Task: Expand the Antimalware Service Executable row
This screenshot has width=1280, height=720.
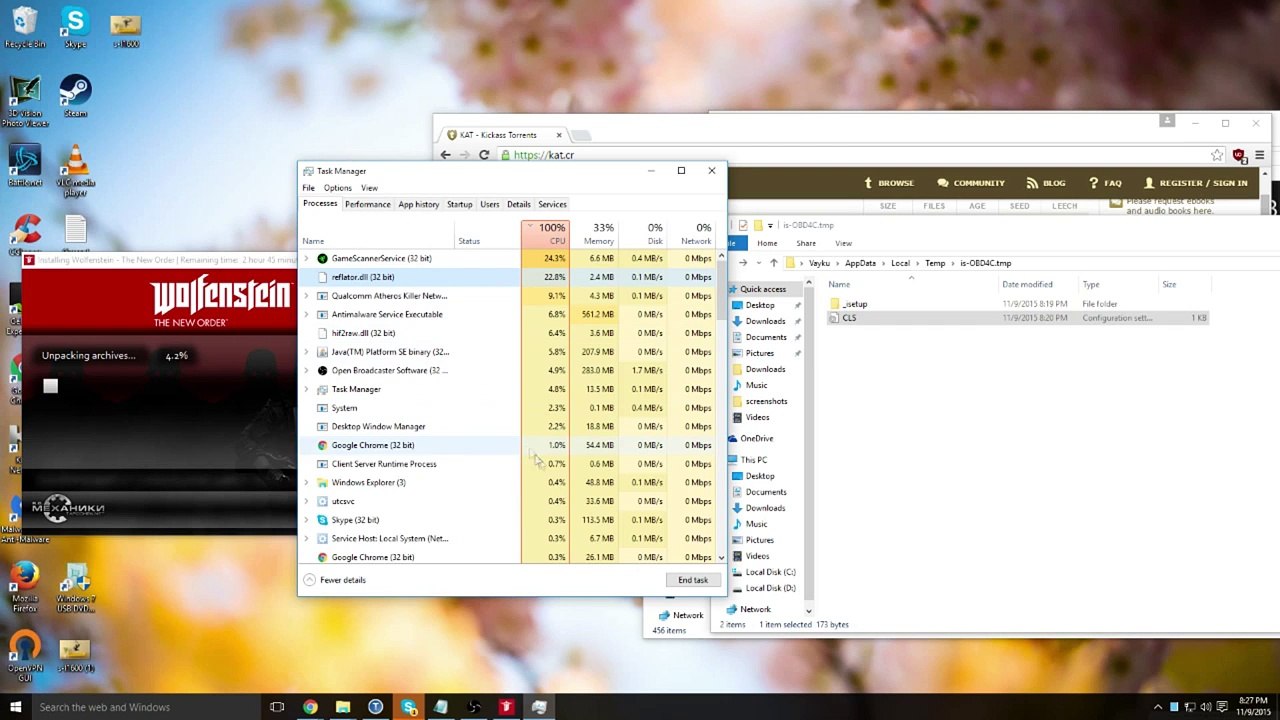Action: tap(307, 314)
